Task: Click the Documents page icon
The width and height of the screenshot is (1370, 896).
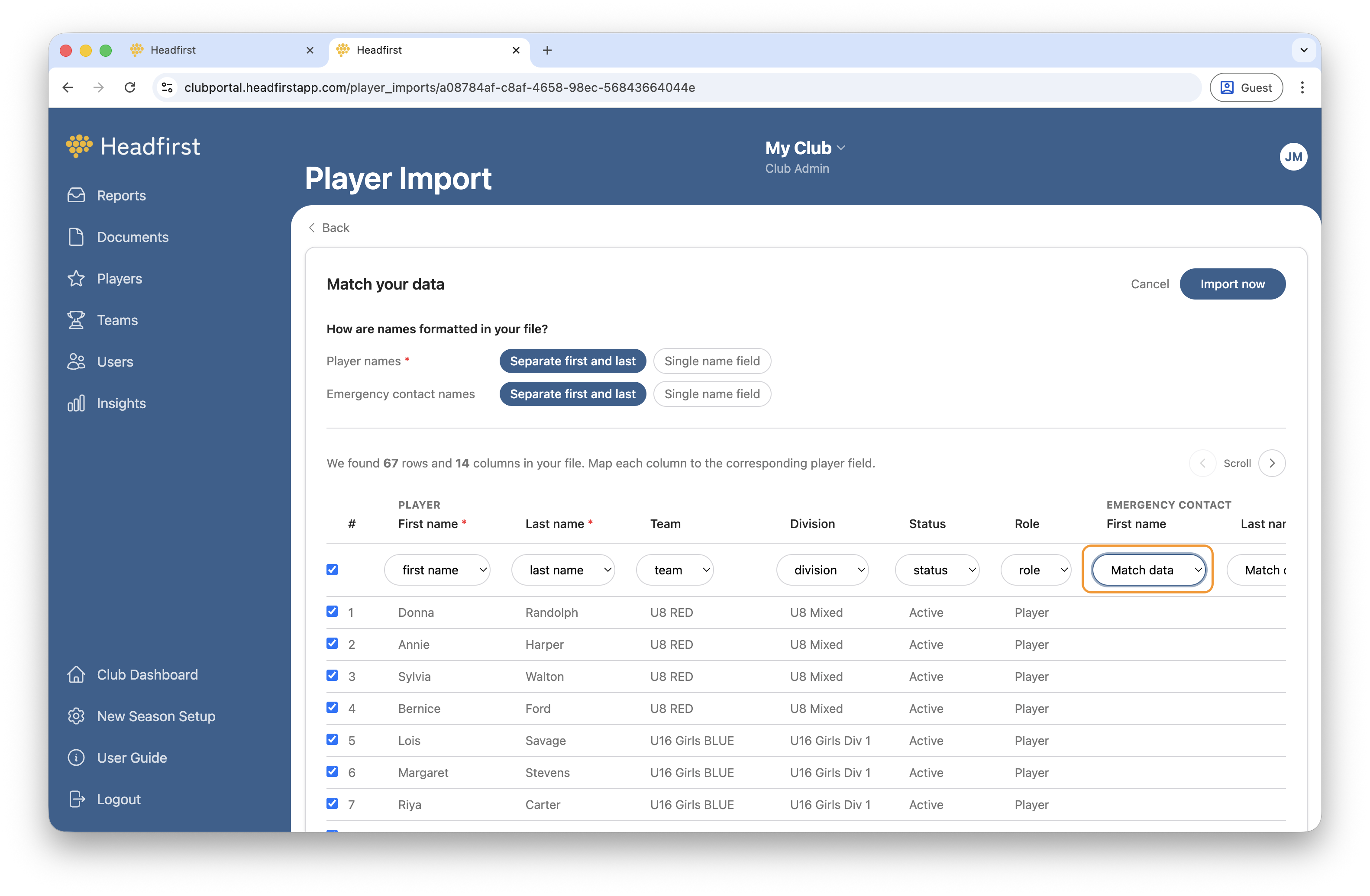Action: (x=76, y=237)
